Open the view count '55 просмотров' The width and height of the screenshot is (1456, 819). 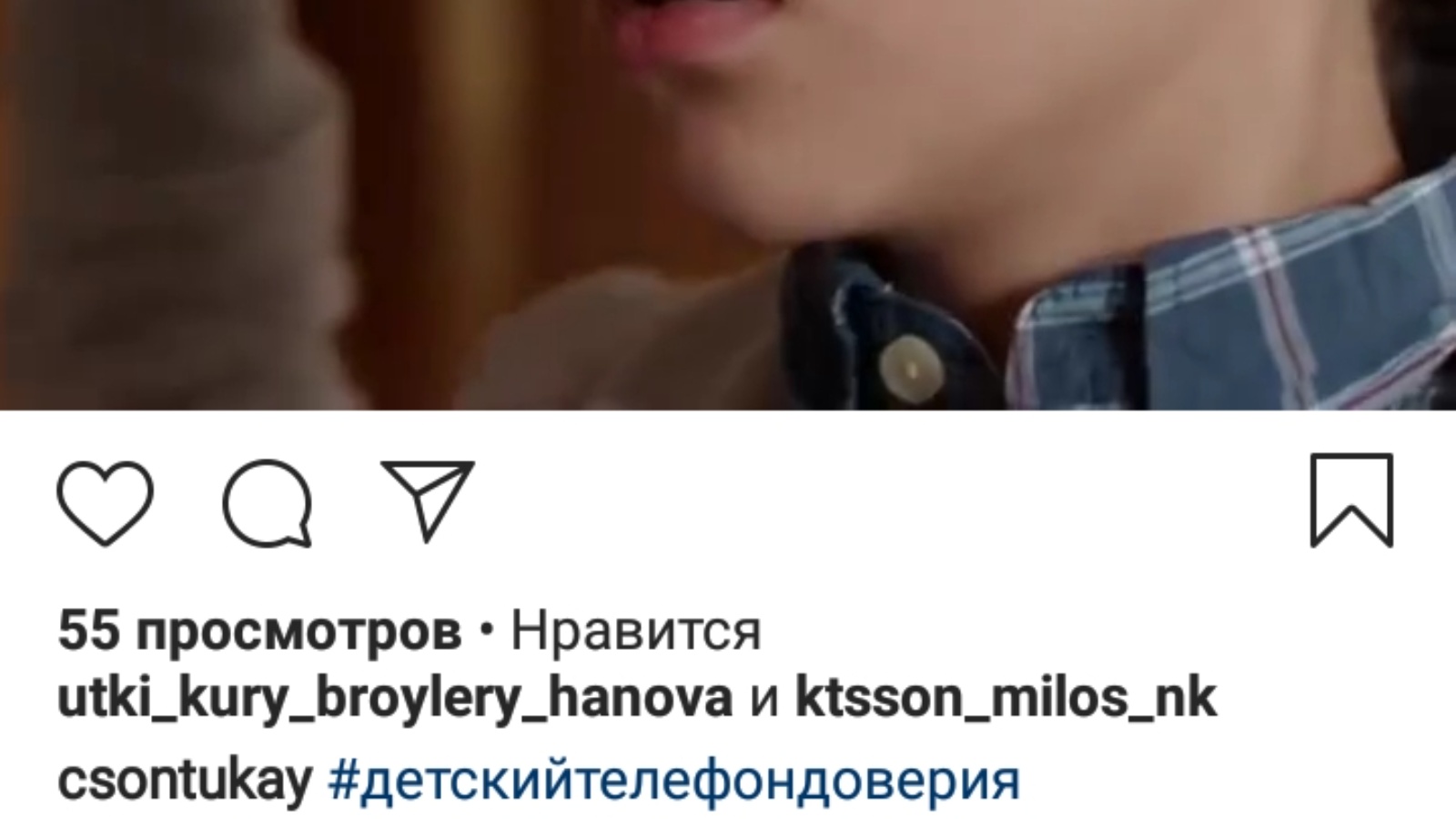click(259, 631)
